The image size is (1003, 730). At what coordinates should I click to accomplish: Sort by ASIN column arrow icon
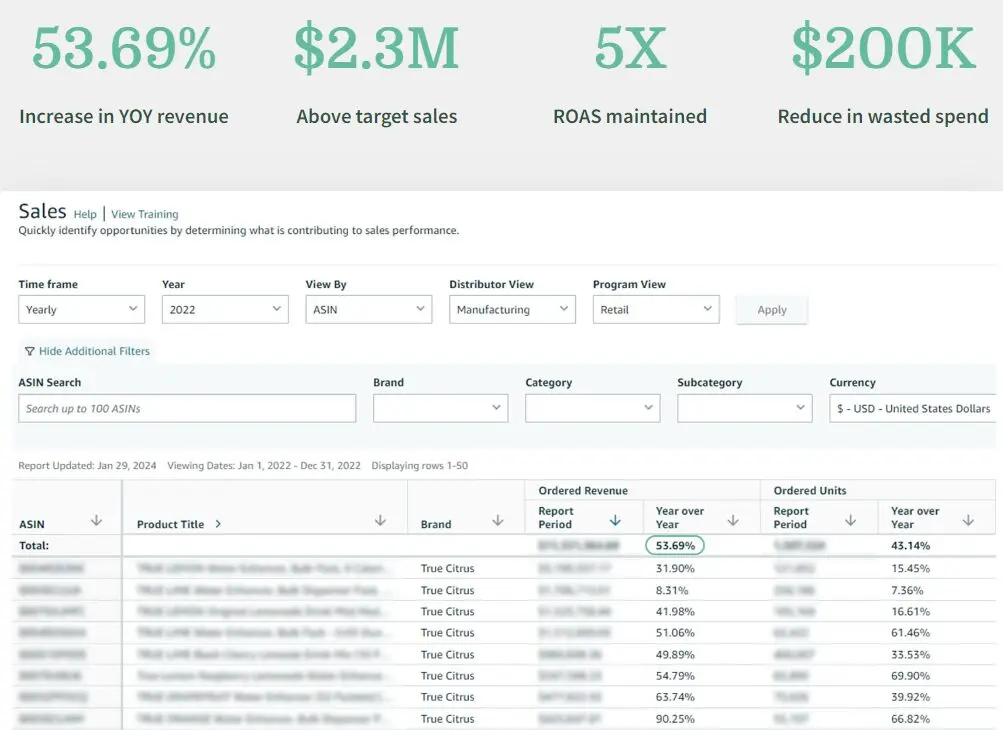pos(97,520)
